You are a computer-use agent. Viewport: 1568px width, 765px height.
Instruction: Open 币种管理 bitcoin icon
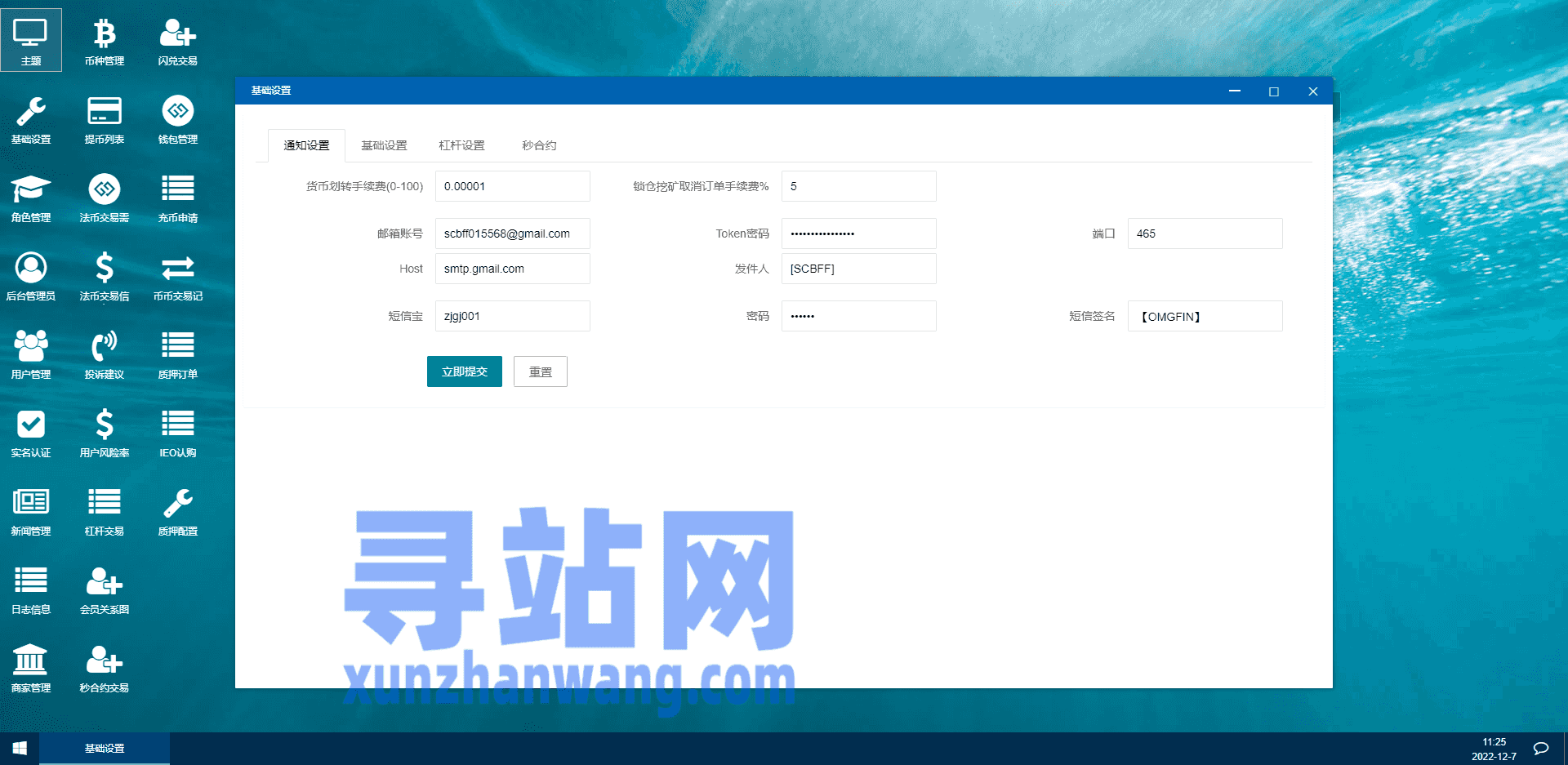[x=105, y=40]
